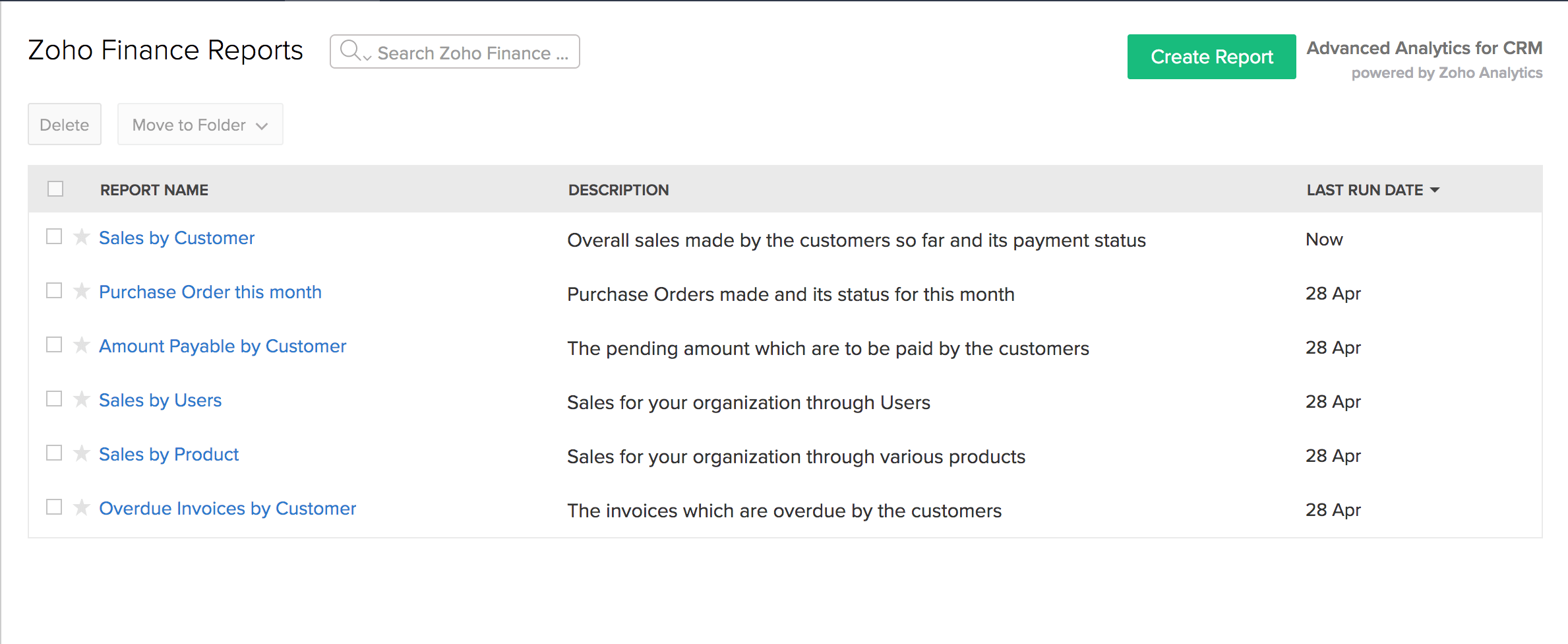Sort by Last Run Date column arrow
The height and width of the screenshot is (644, 1568).
click(1435, 190)
